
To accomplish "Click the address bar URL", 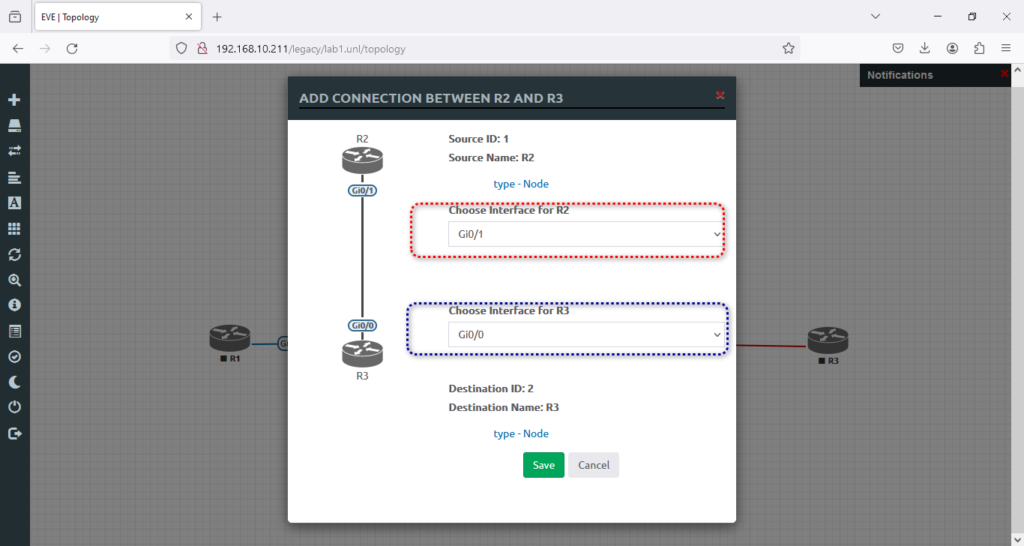I will (x=311, y=49).
